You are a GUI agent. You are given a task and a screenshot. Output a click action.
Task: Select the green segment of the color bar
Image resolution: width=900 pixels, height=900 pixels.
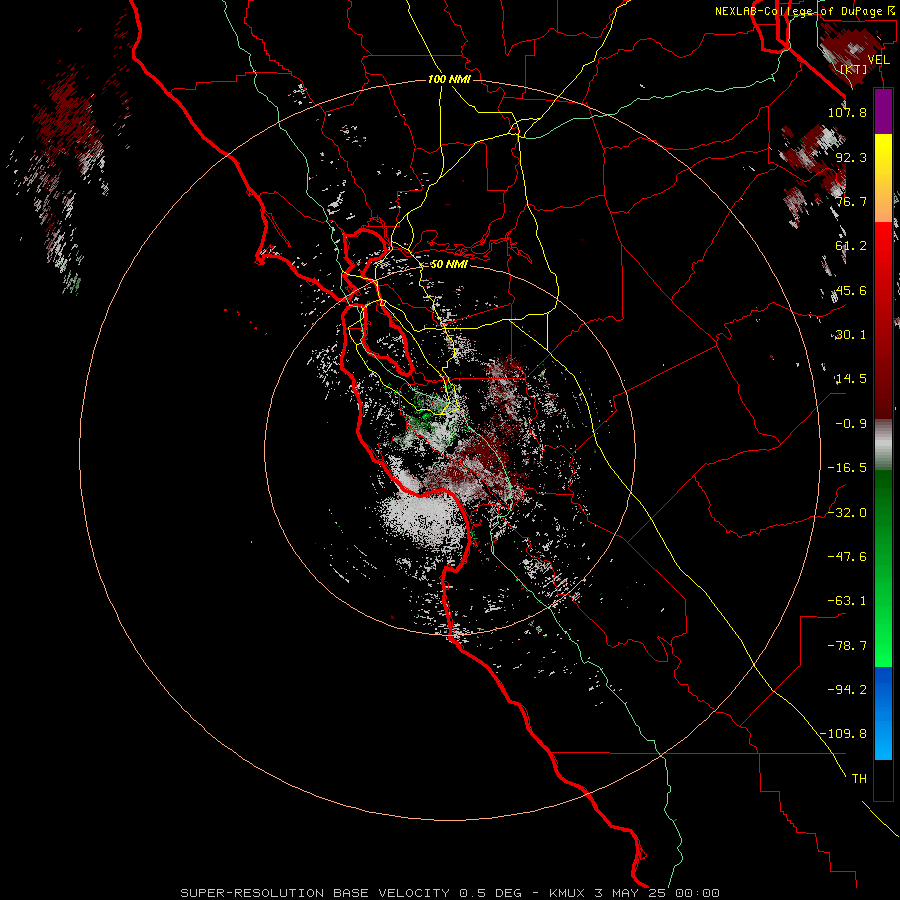point(883,568)
